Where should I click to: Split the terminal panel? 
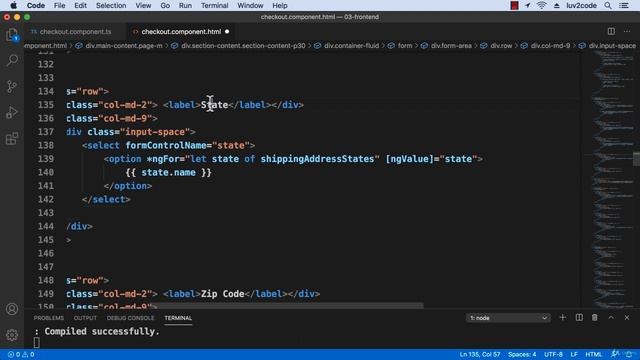tap(579, 318)
